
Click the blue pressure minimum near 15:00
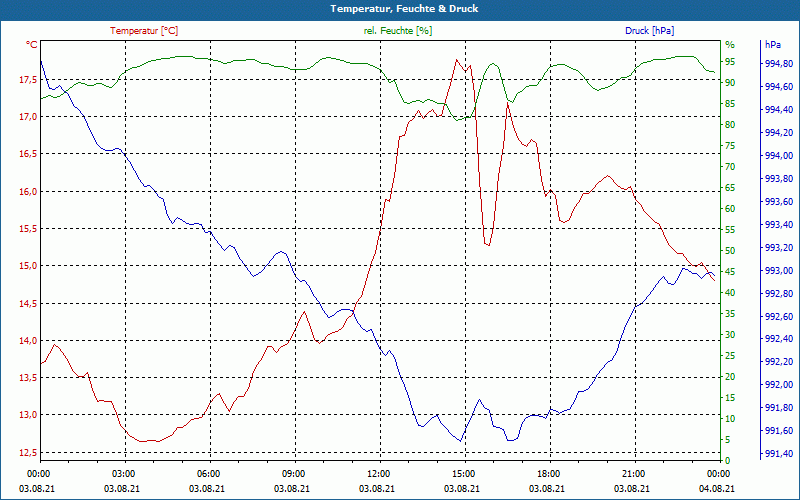pos(461,441)
